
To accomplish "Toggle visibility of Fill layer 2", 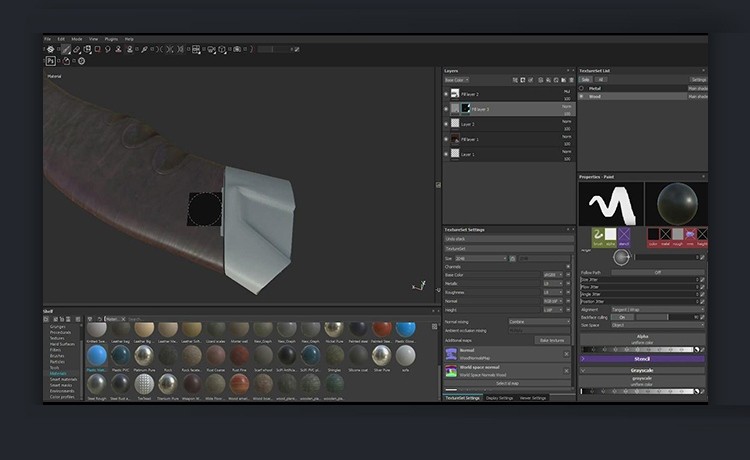I will click(x=446, y=94).
